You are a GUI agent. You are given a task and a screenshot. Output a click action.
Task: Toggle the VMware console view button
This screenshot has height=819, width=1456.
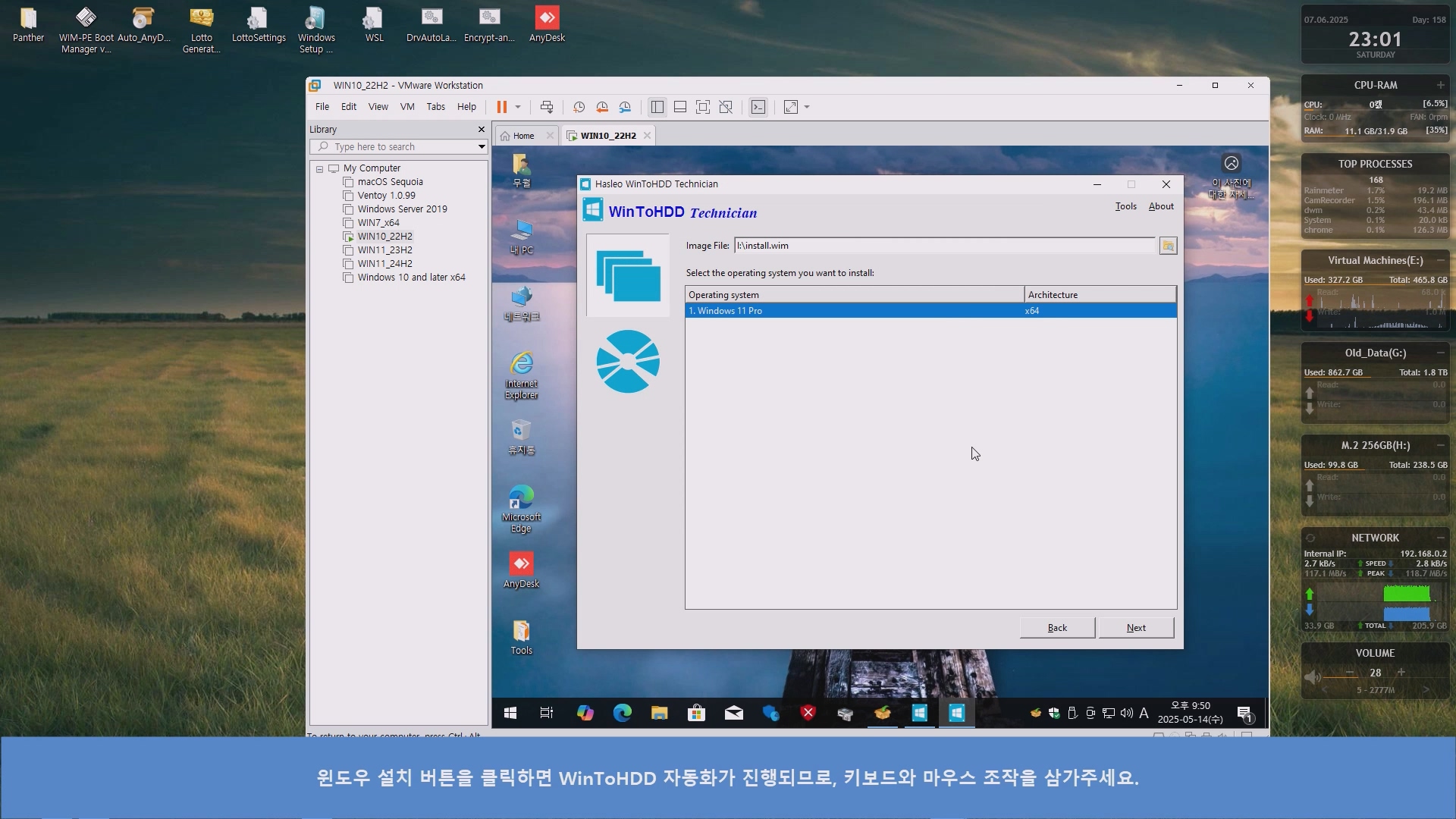click(x=758, y=107)
